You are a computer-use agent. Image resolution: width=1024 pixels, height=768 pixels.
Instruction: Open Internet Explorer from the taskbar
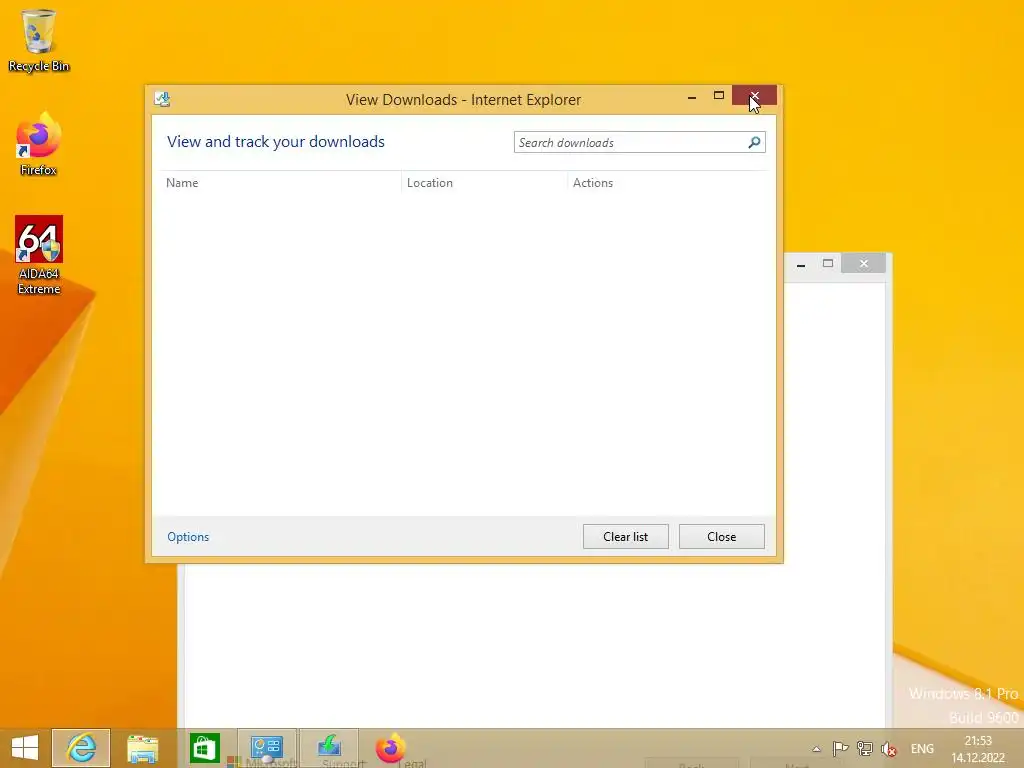coord(81,748)
